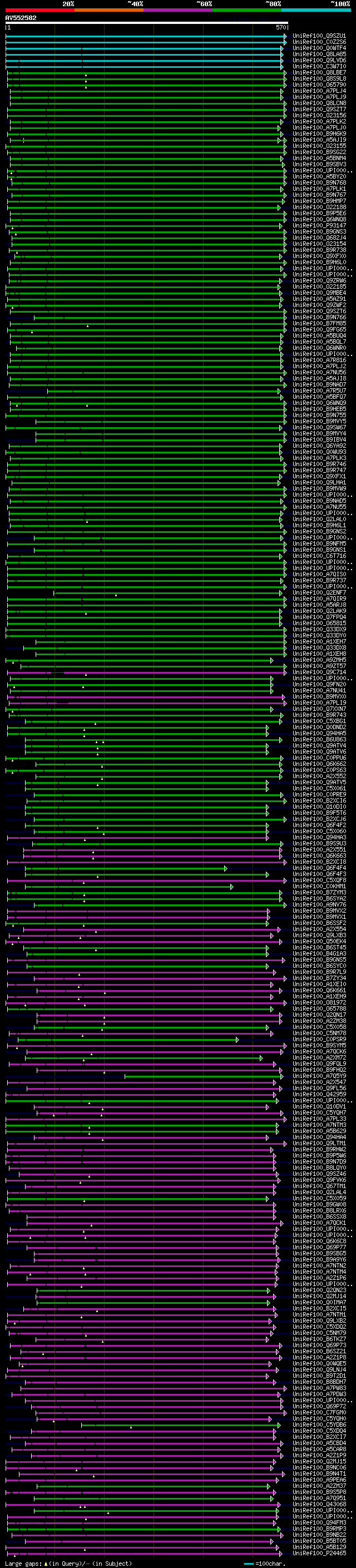
Task: Open hit UniRef100_Q8LA85
Action: [x=319, y=54]
